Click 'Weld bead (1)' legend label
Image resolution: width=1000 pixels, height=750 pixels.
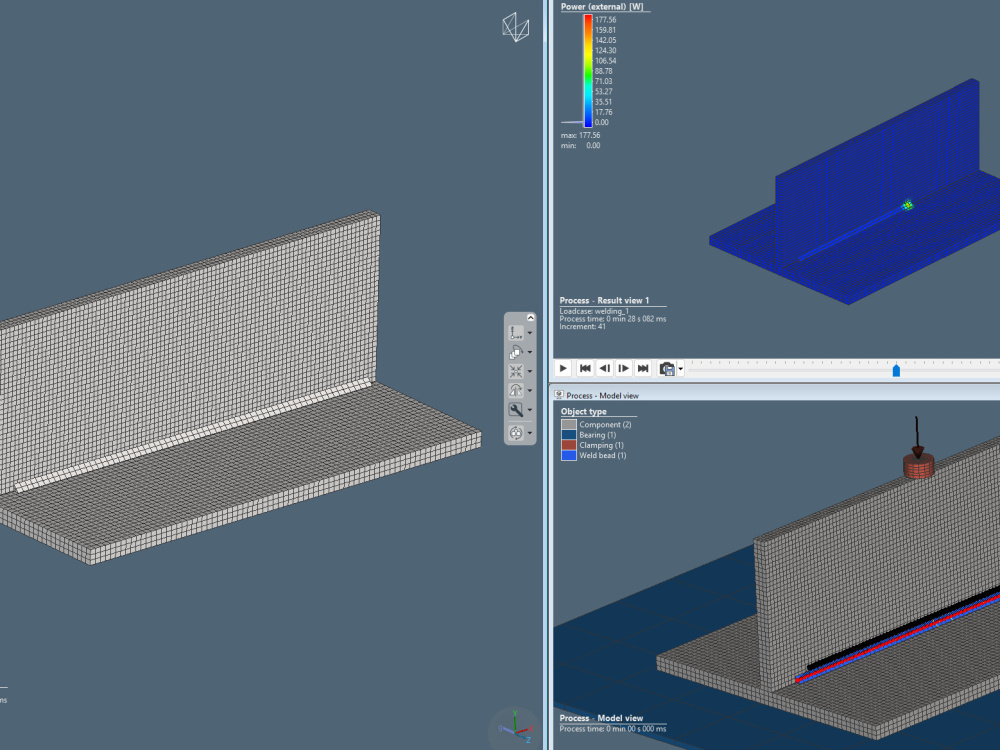tap(603, 455)
